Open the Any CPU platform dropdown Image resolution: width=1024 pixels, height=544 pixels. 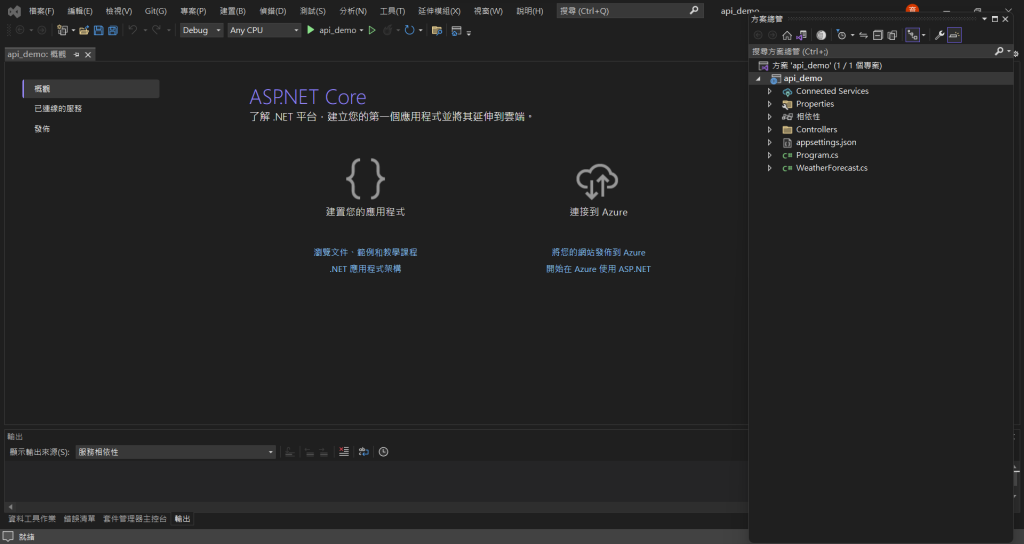point(264,30)
